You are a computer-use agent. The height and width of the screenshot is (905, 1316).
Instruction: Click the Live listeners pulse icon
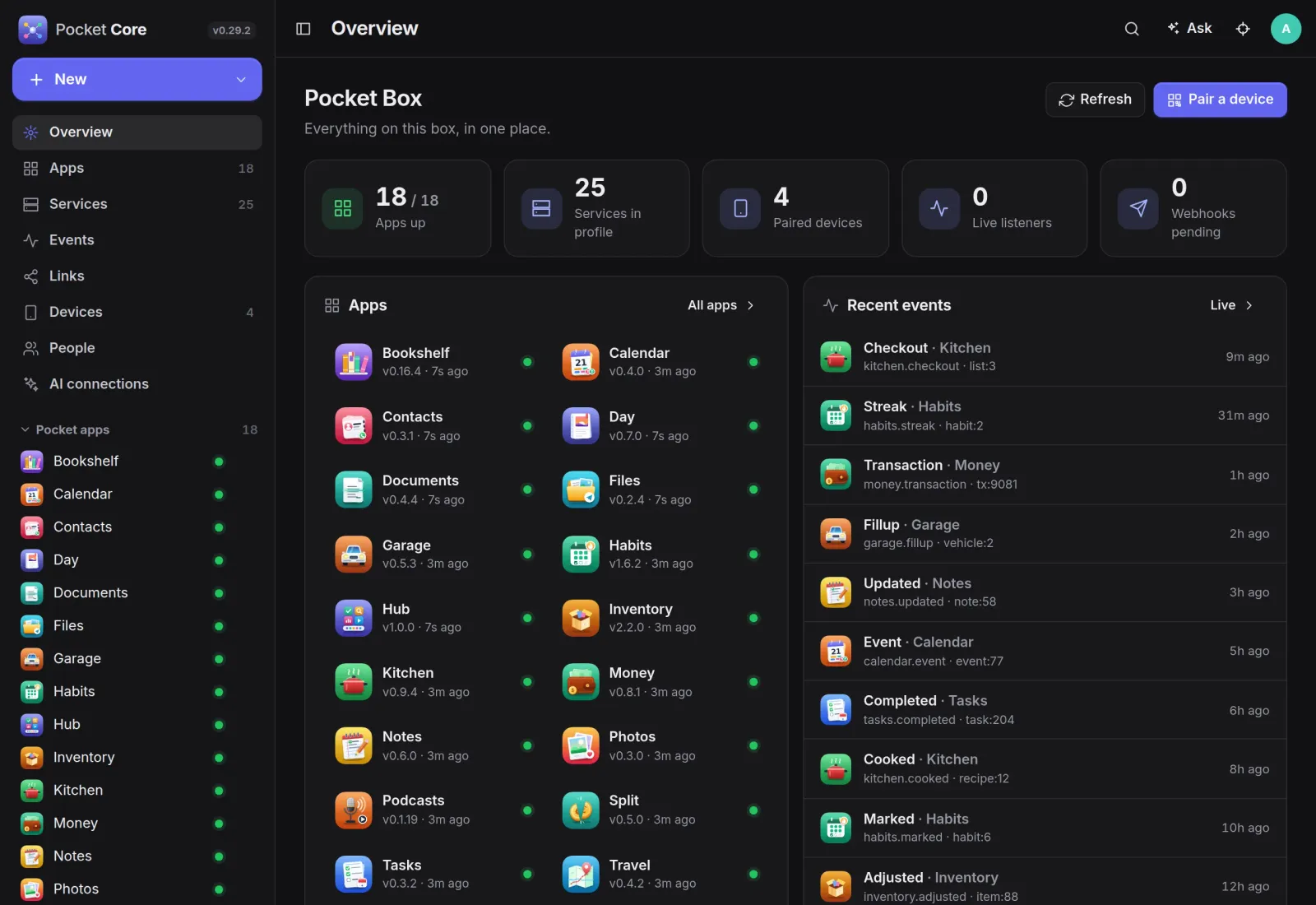939,209
